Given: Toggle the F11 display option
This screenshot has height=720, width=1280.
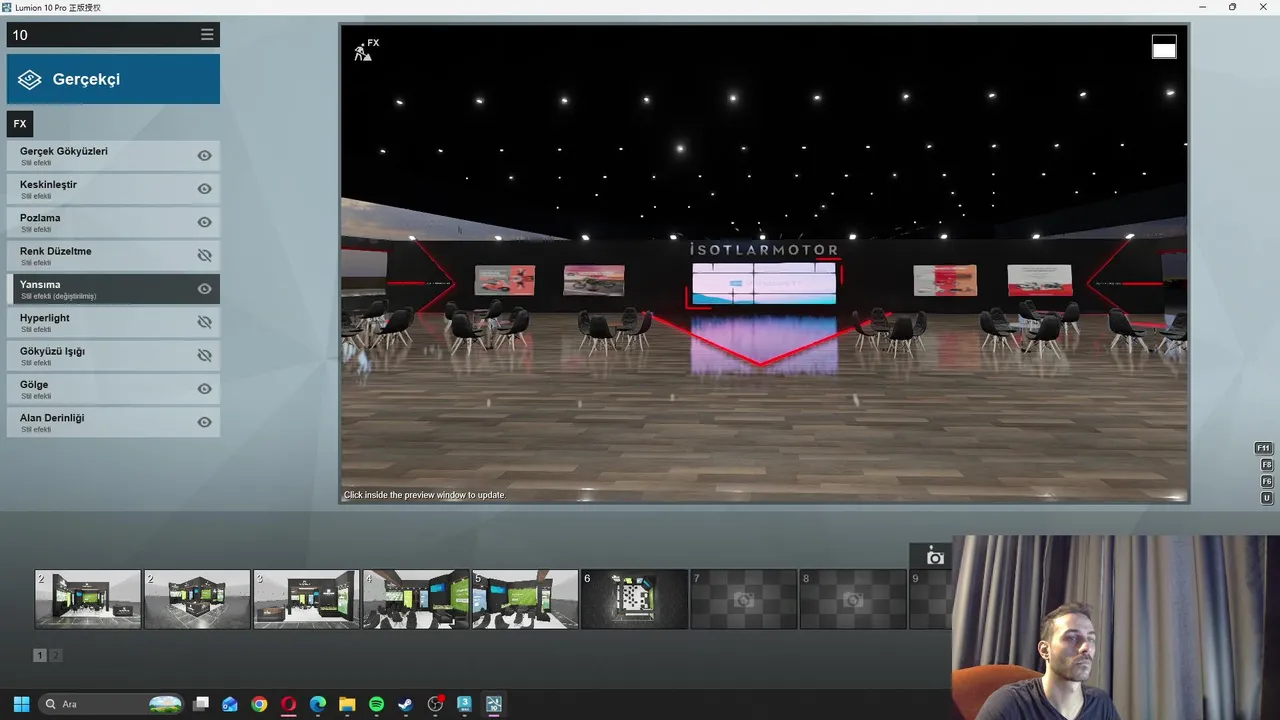Looking at the screenshot, I should pyautogui.click(x=1264, y=448).
